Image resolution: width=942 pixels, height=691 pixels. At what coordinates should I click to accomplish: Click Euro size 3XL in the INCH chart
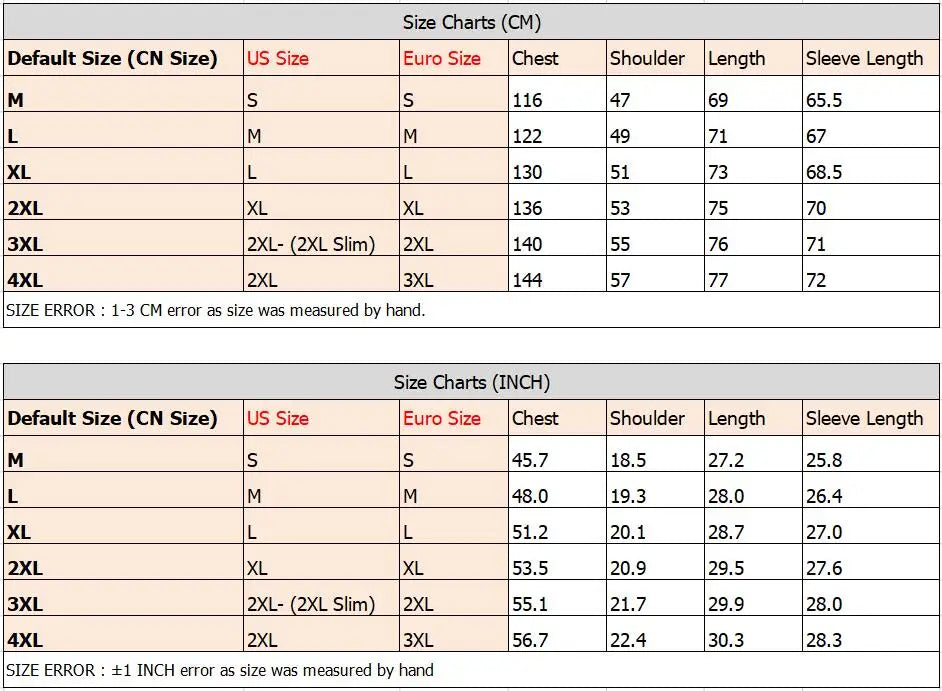click(418, 640)
